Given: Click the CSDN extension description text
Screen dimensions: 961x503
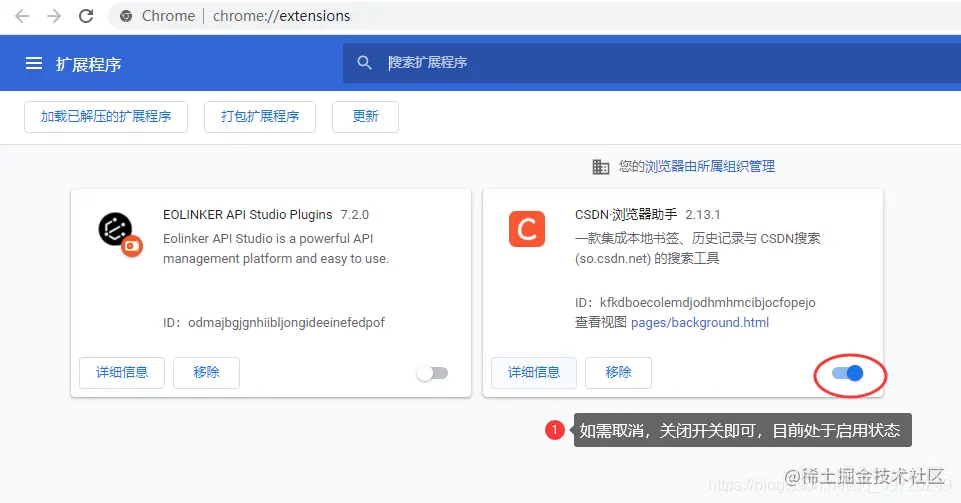Looking at the screenshot, I should [x=697, y=248].
